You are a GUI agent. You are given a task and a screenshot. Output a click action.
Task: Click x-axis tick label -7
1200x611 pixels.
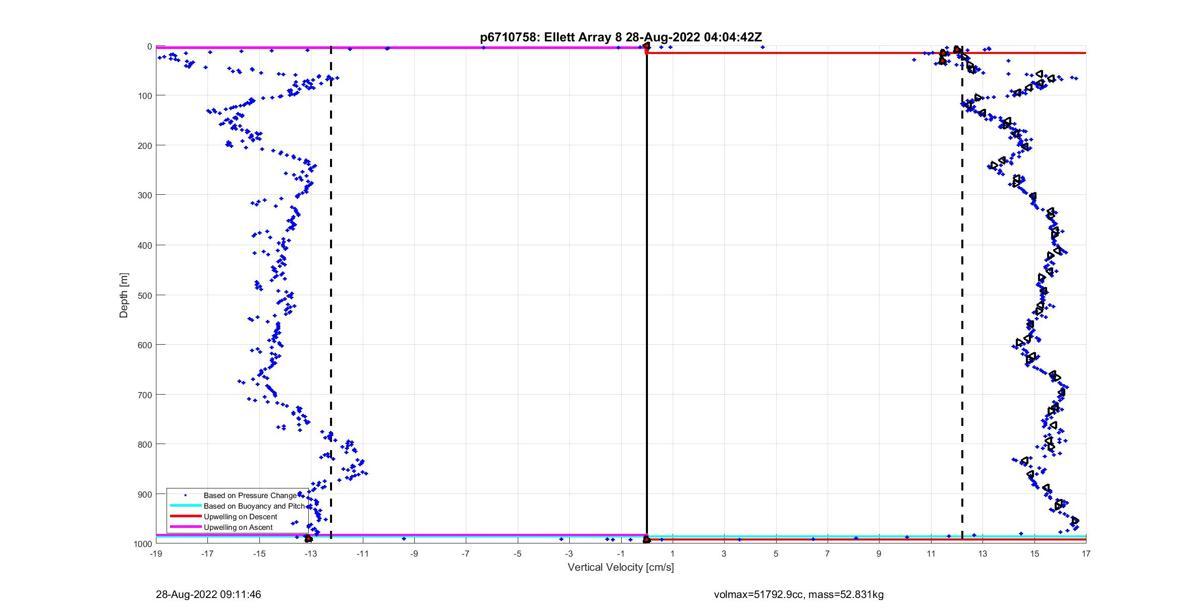click(466, 553)
